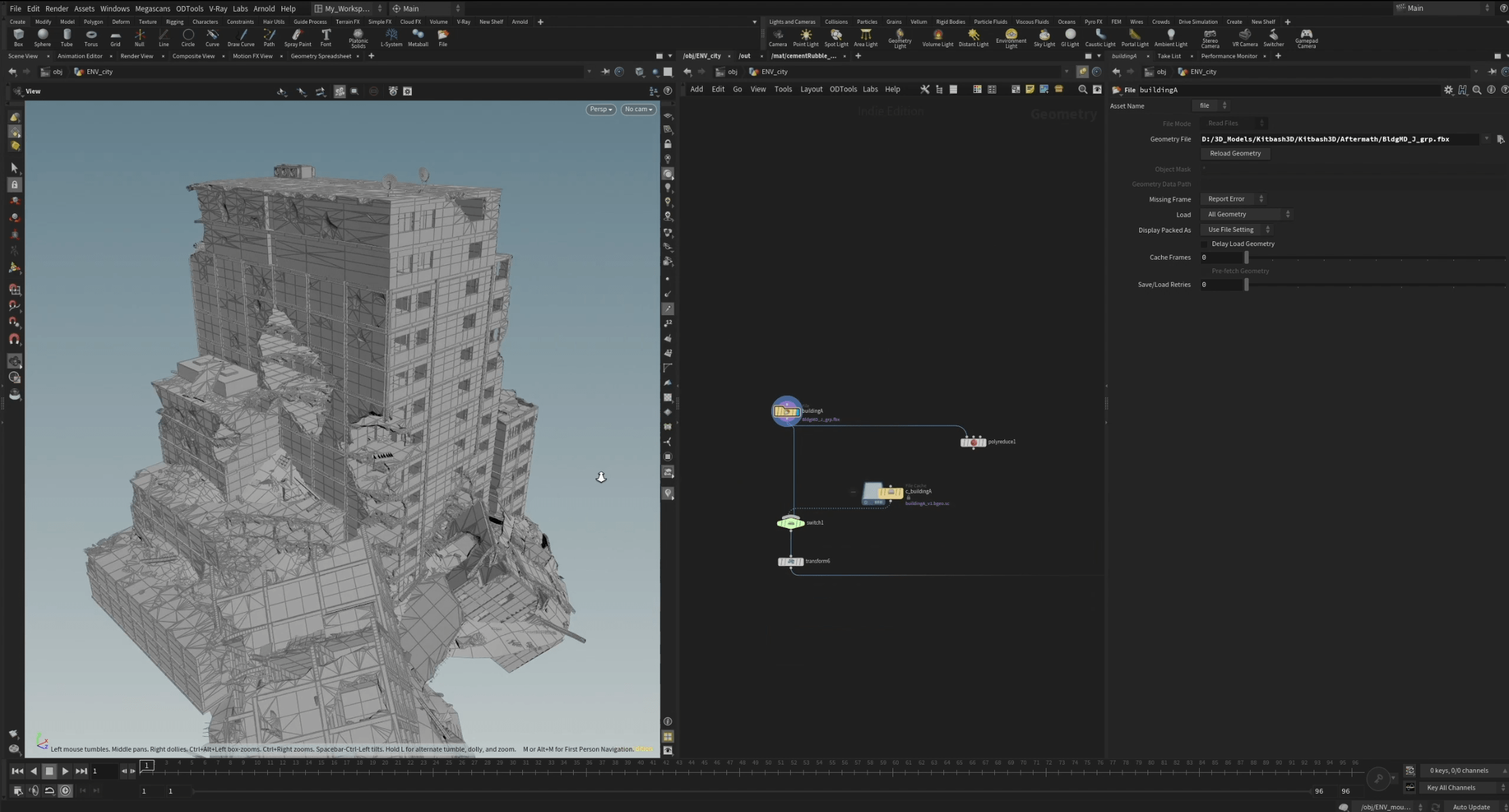1509x812 pixels.
Task: Add an Environment Light from the shelf
Action: [1011, 38]
